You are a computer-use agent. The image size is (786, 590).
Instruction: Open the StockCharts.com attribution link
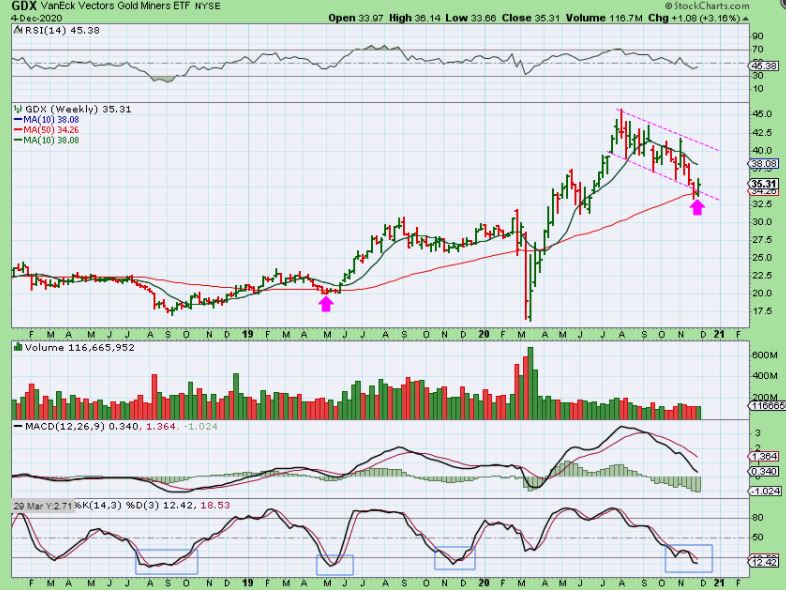(x=707, y=6)
